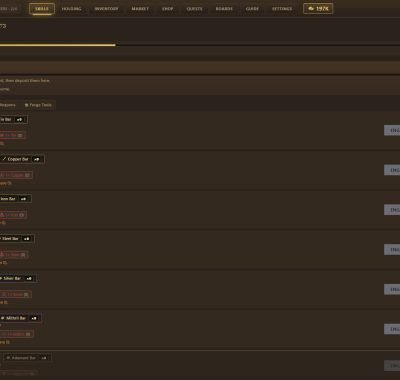Click the engage button in Iron Bar row
The width and height of the screenshot is (400, 380).
point(392,210)
